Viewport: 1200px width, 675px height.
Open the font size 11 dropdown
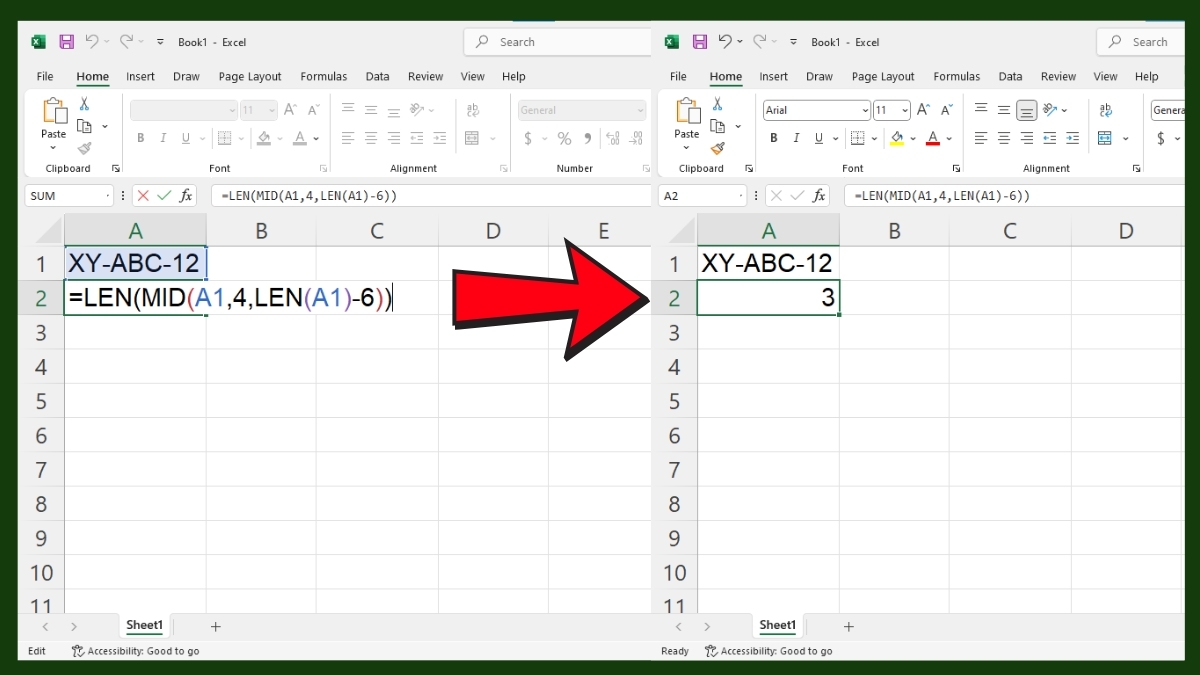(x=903, y=110)
